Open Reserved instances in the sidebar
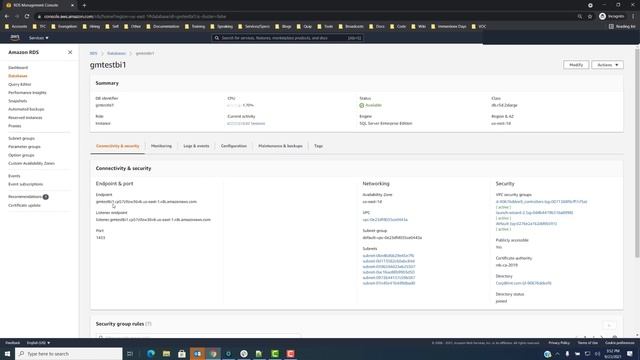 pos(25,118)
